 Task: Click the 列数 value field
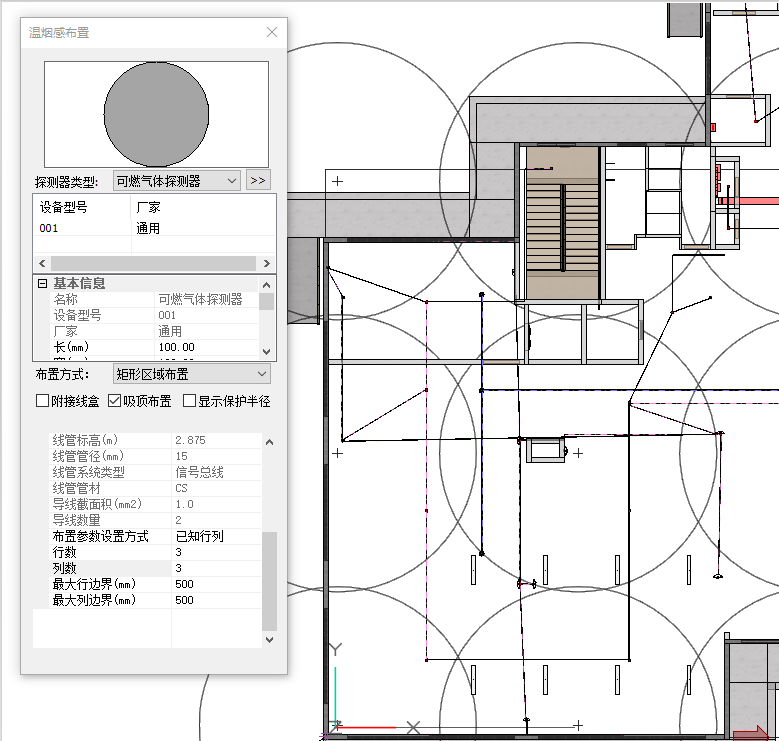214,568
